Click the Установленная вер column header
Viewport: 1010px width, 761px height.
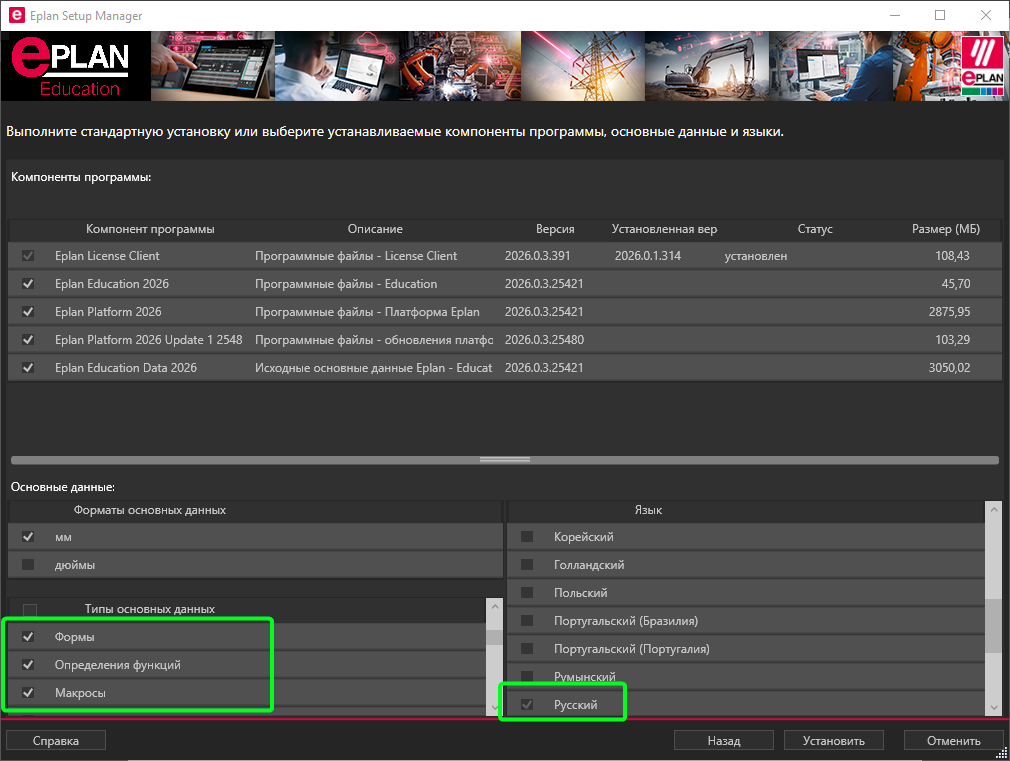coord(664,229)
